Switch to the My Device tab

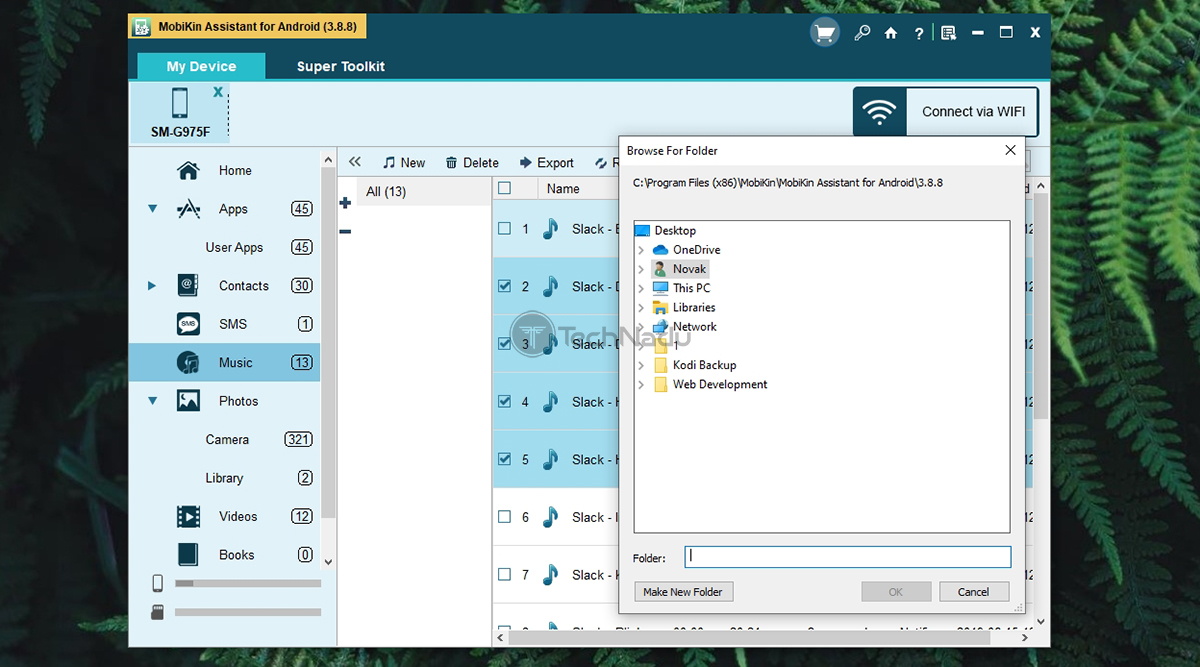(x=201, y=66)
